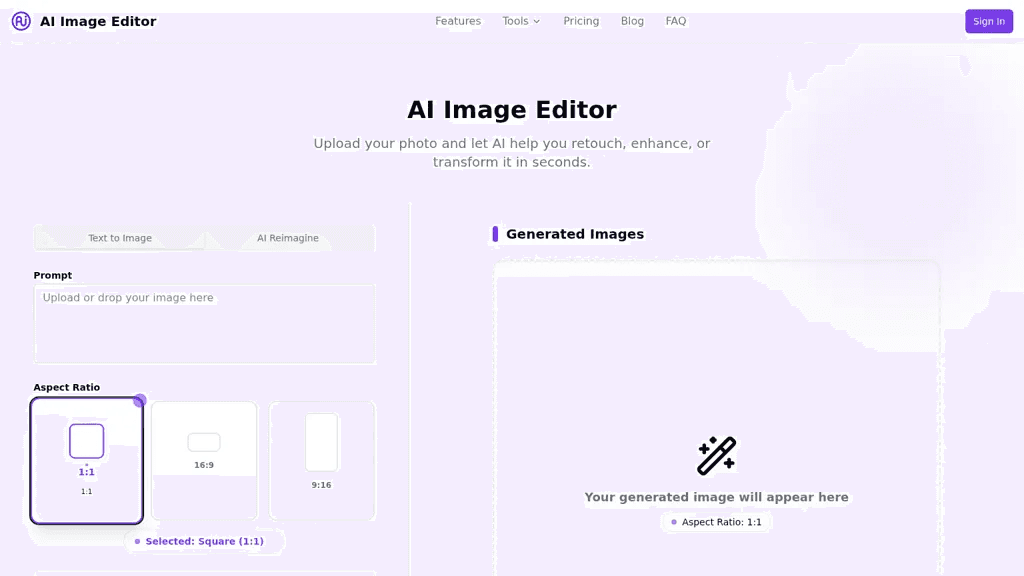The height and width of the screenshot is (576, 1024).
Task: Expand the Tools dropdown menu
Action: (521, 21)
